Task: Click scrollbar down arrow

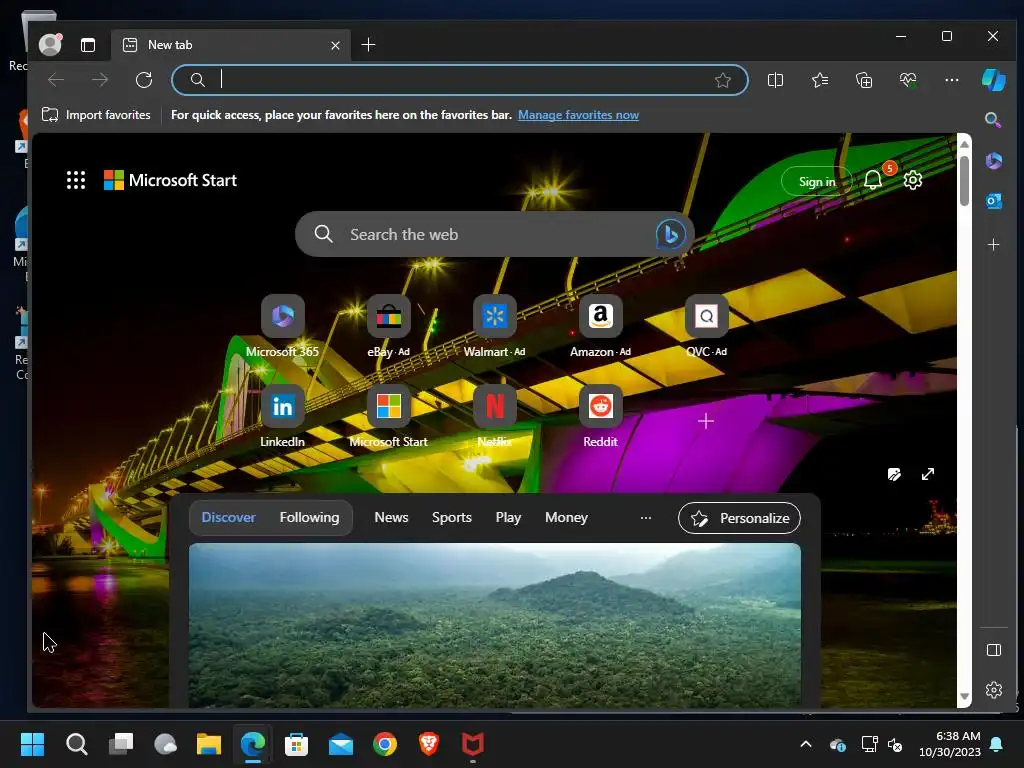Action: click(964, 697)
